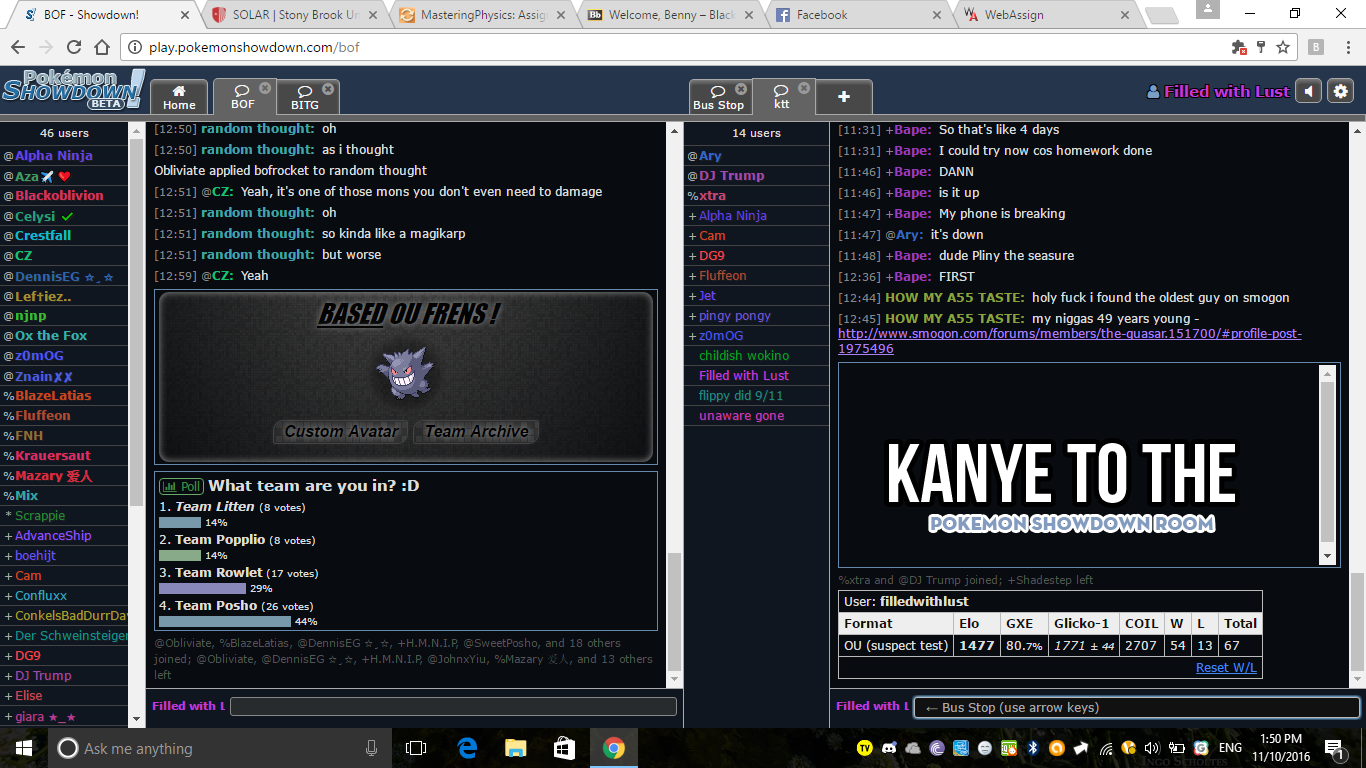Close the BOF room tab
The height and width of the screenshot is (768, 1366).
click(265, 88)
